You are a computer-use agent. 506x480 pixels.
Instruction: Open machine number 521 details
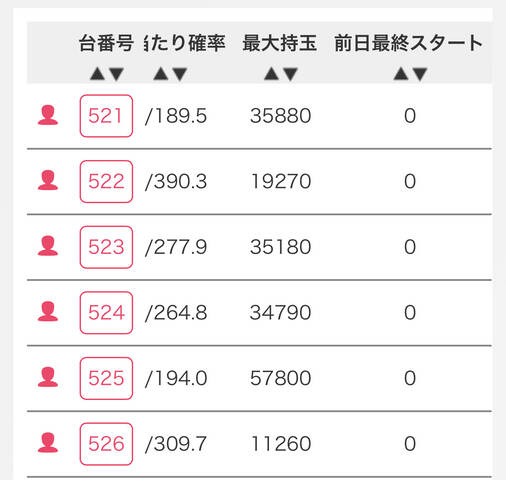coord(106,116)
